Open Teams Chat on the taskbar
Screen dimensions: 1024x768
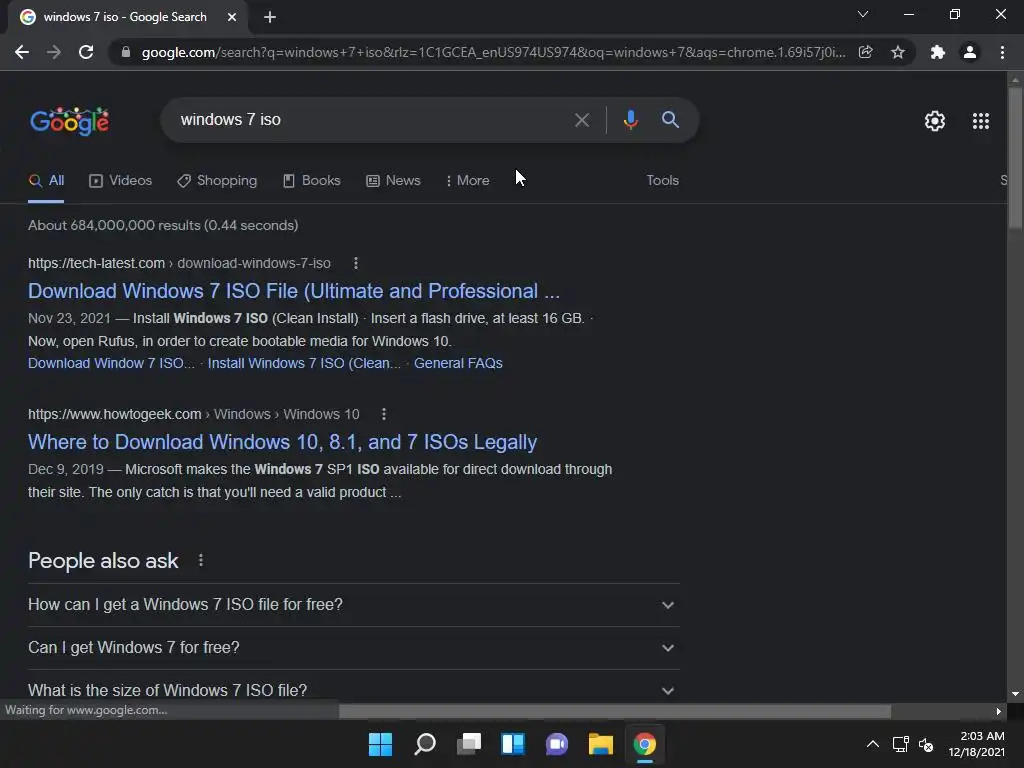556,744
